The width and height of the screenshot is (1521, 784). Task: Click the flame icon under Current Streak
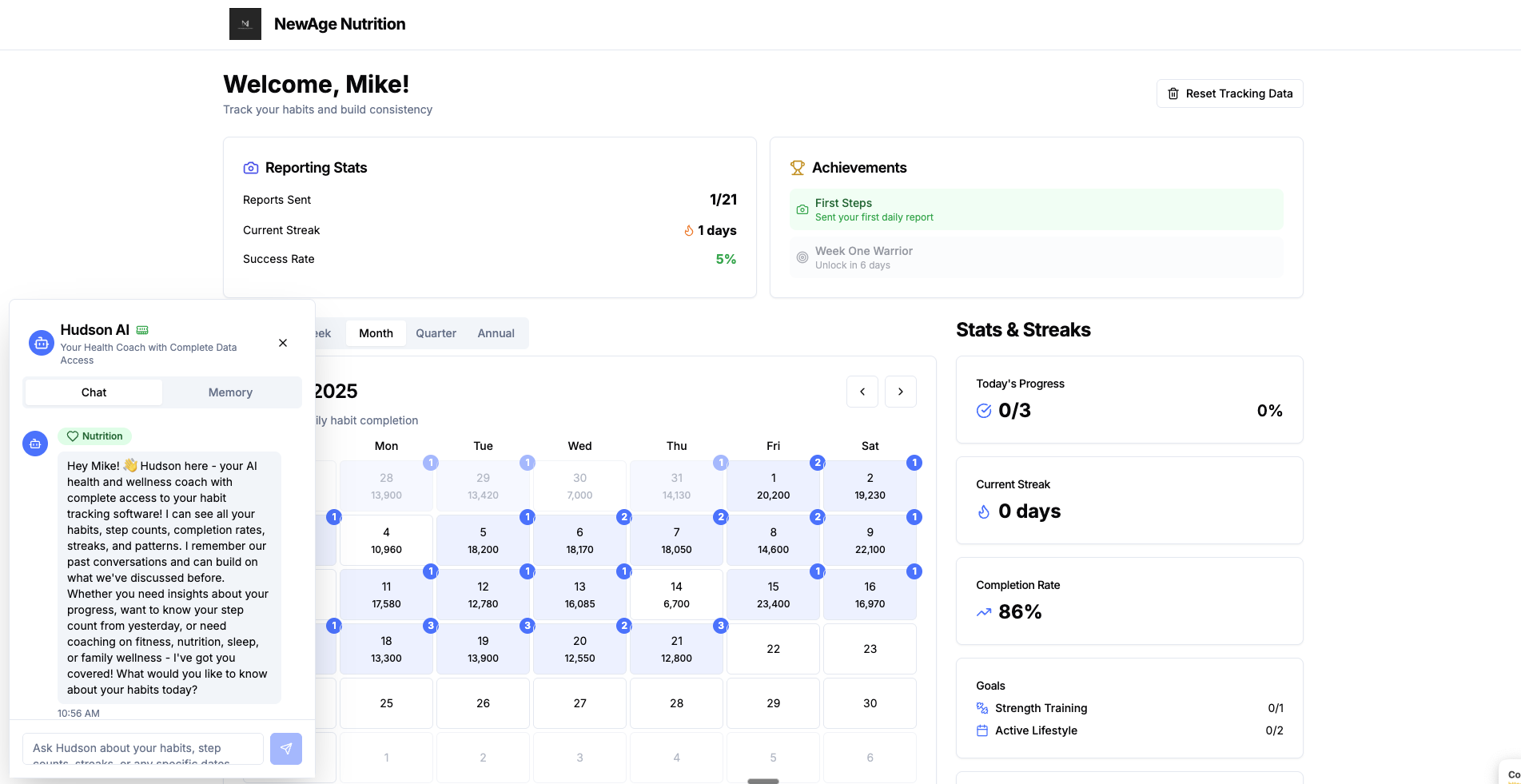click(x=983, y=511)
